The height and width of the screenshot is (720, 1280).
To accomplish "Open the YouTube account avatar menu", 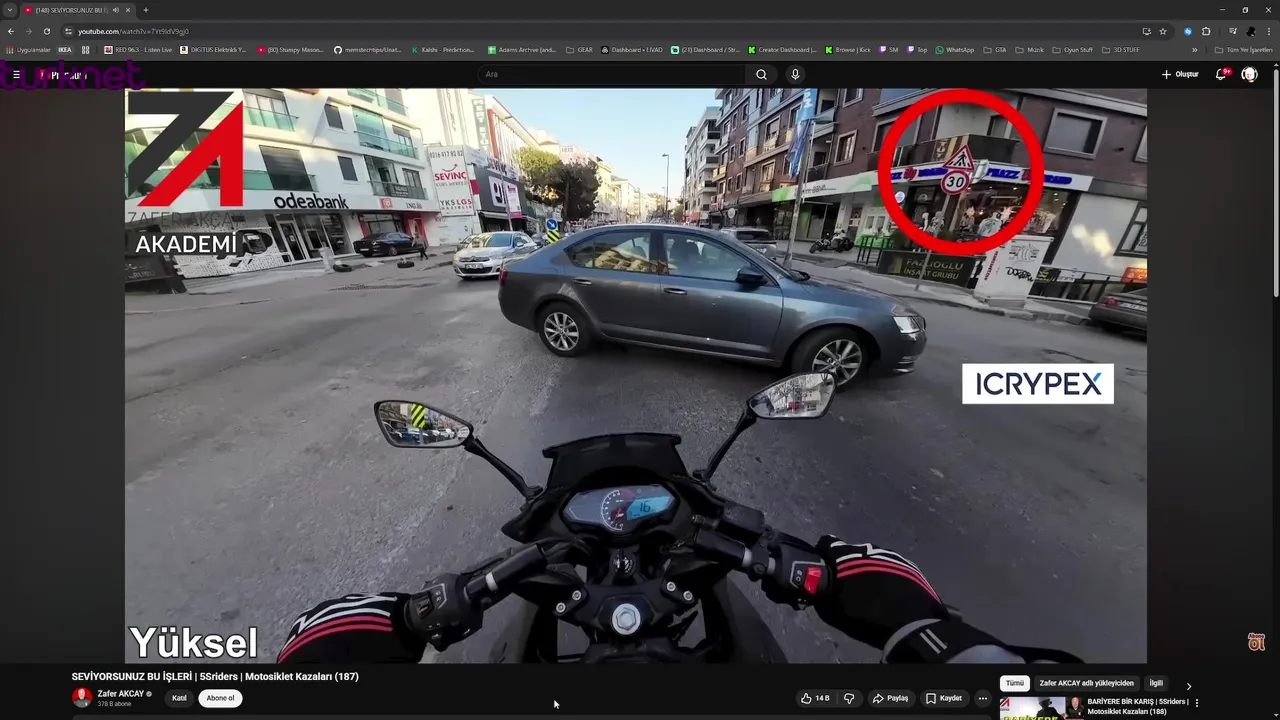I will pos(1249,74).
